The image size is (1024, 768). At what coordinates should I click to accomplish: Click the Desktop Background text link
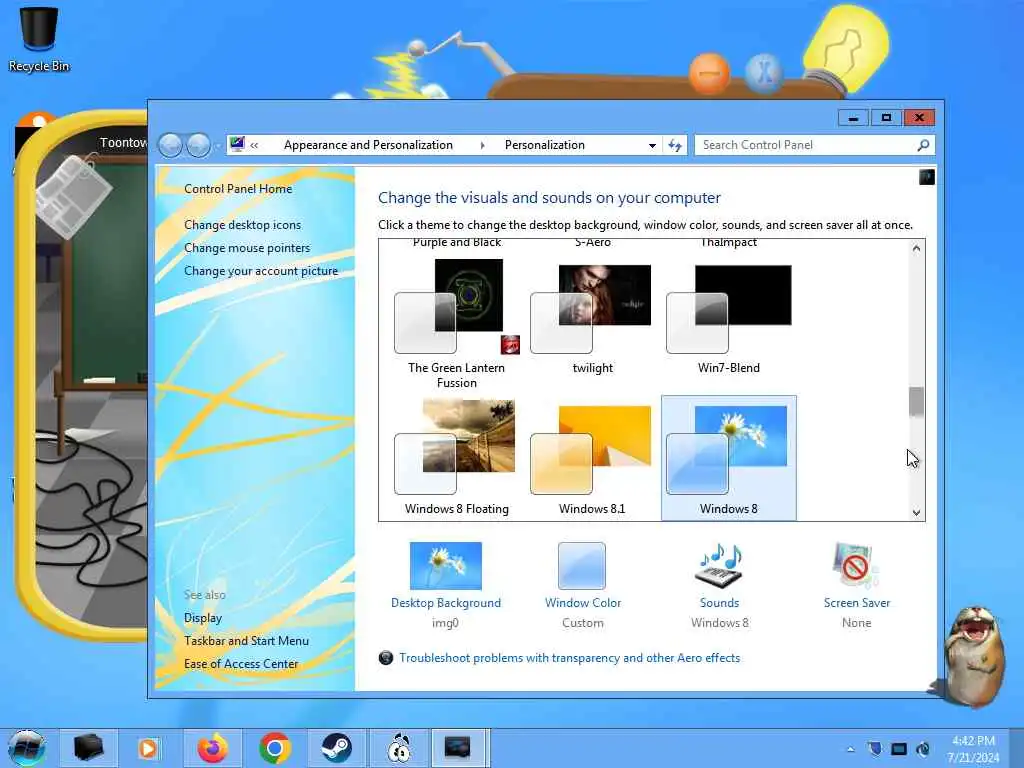point(445,603)
